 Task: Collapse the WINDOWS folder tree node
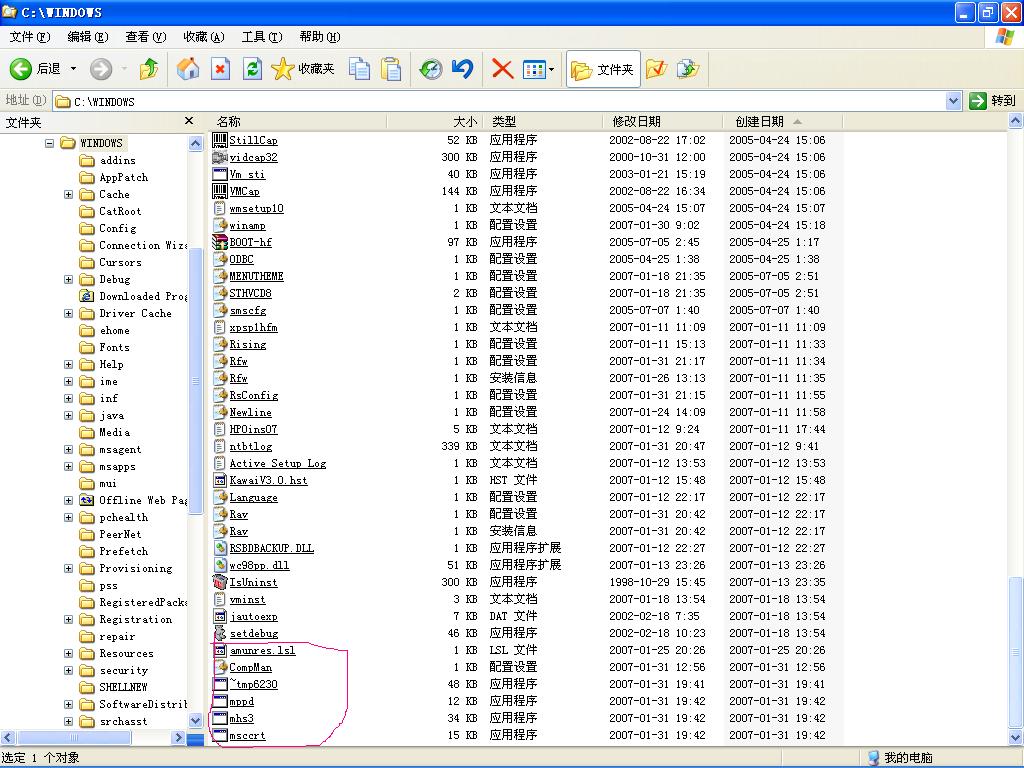coord(49,143)
